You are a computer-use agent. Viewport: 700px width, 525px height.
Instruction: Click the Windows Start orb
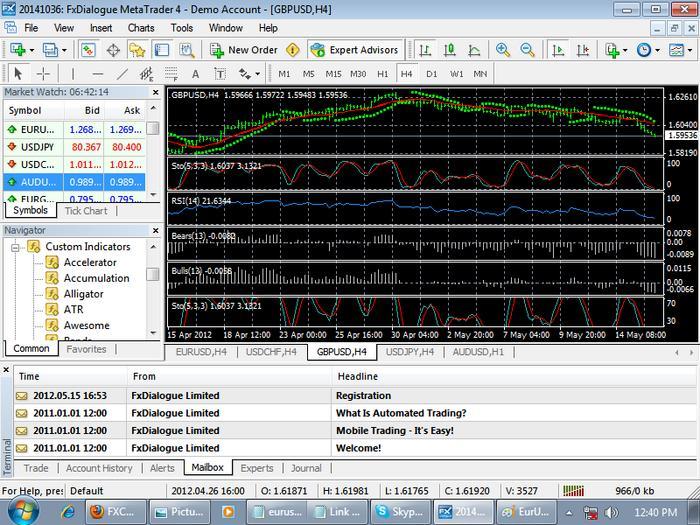(x=22, y=511)
